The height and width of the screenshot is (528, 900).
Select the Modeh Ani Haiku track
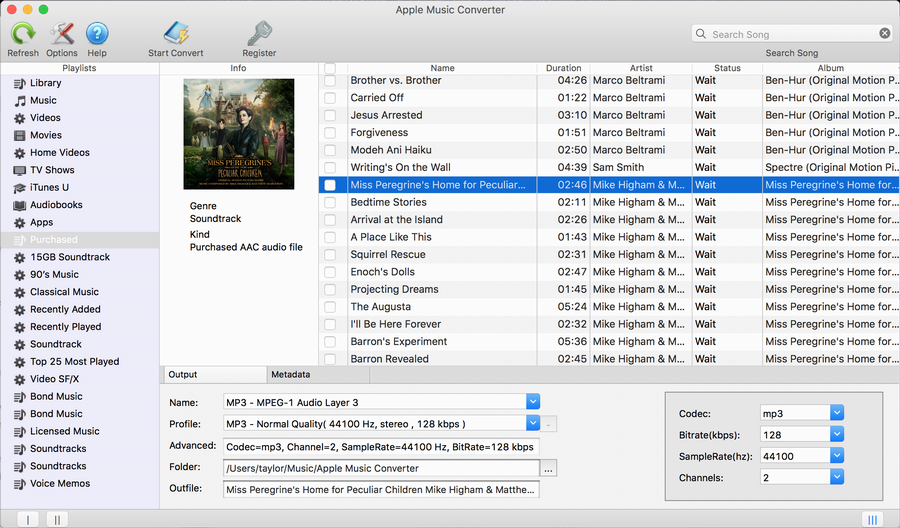(609, 150)
